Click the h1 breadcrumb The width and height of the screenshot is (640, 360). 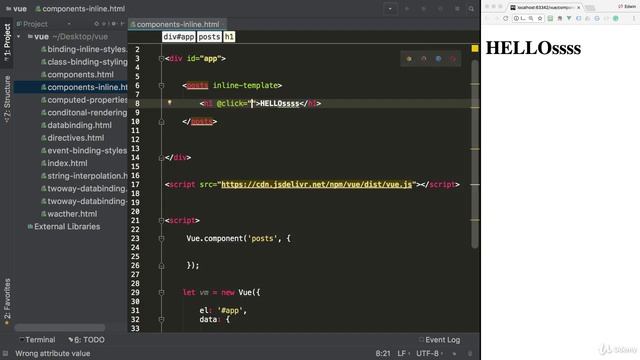click(229, 37)
